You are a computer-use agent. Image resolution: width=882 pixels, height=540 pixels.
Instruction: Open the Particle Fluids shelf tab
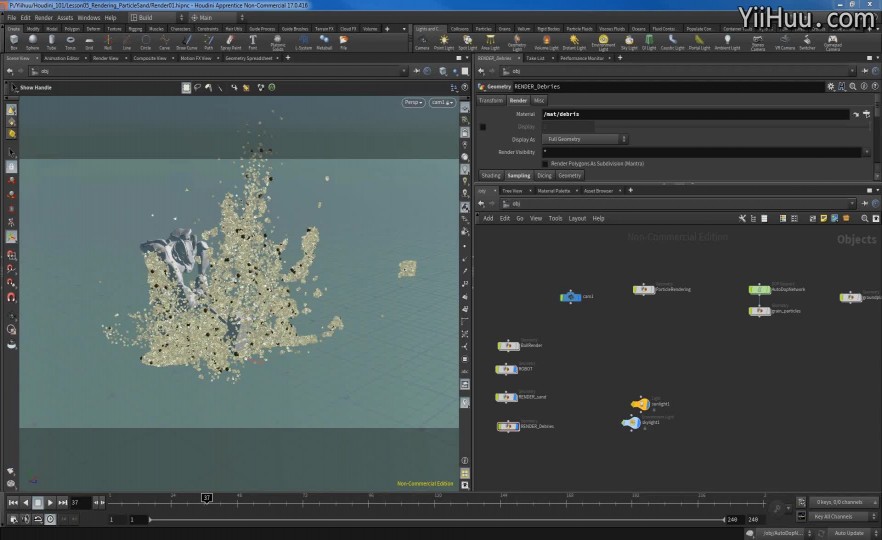[579, 29]
